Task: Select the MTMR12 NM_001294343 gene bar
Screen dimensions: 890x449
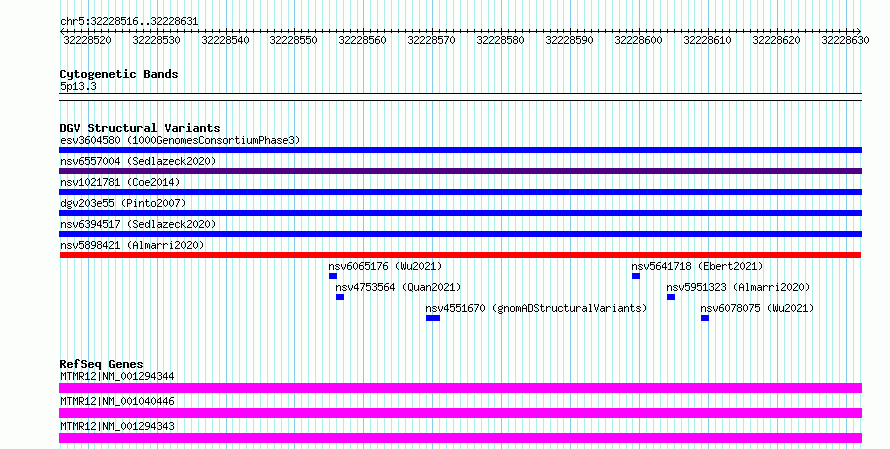Action: pyautogui.click(x=460, y=438)
